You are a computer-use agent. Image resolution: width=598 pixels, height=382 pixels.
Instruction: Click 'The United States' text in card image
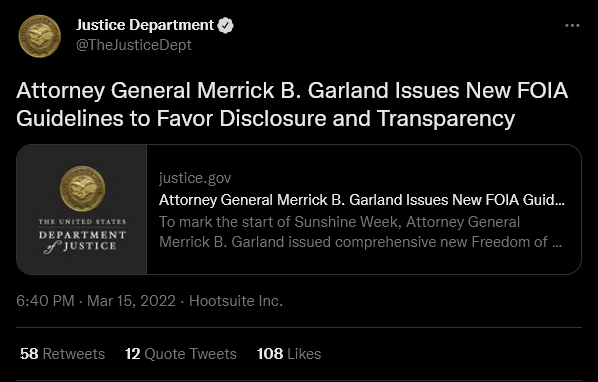coord(82,221)
